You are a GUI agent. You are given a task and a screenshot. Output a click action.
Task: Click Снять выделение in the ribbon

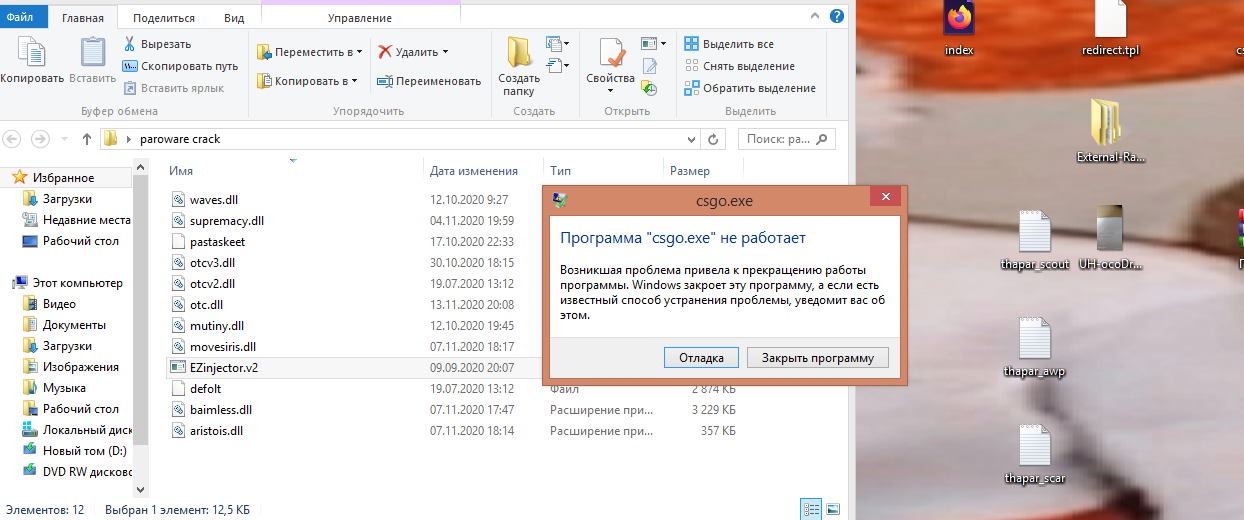click(x=740, y=66)
